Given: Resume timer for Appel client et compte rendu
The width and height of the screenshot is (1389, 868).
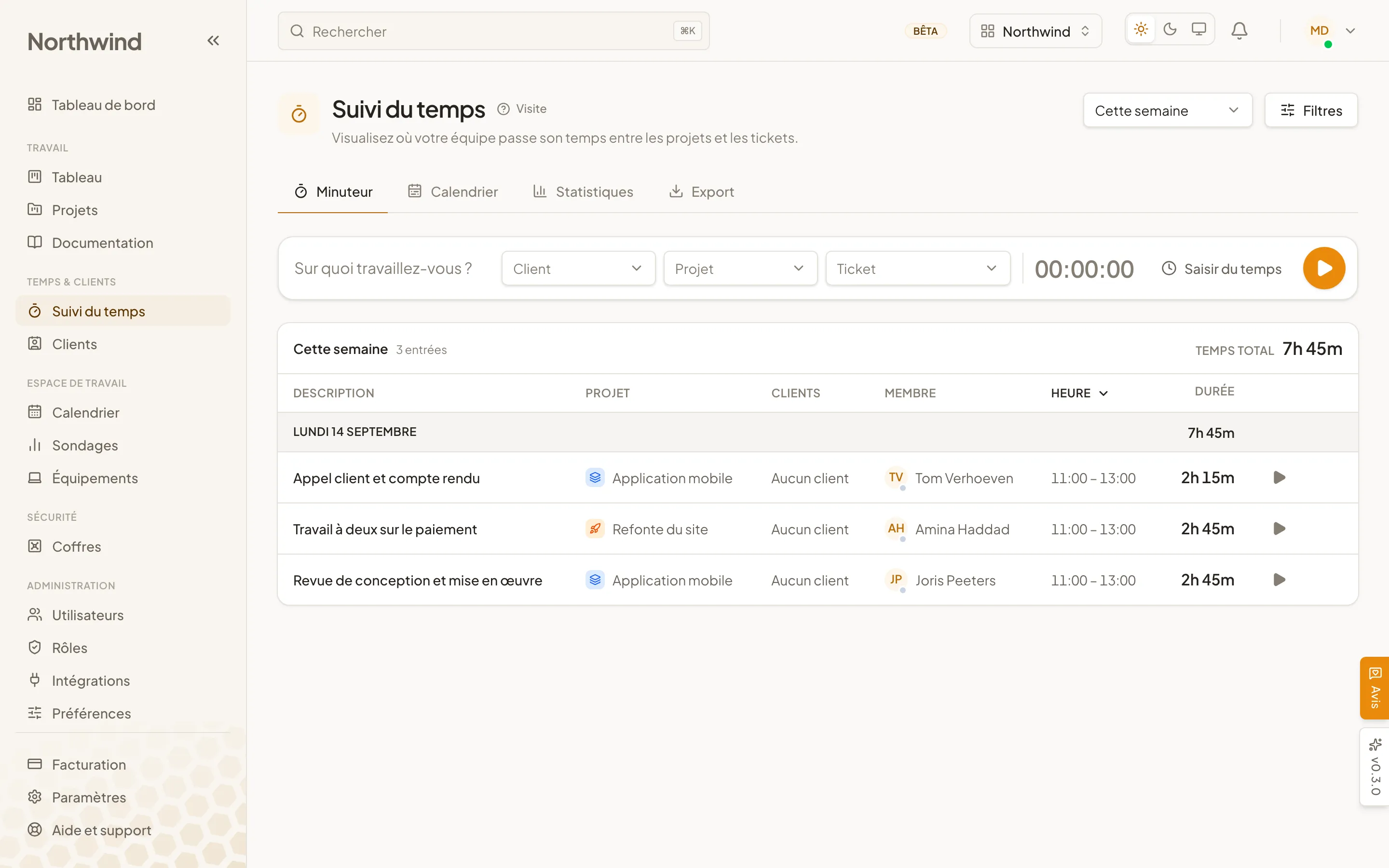Looking at the screenshot, I should click(x=1279, y=477).
